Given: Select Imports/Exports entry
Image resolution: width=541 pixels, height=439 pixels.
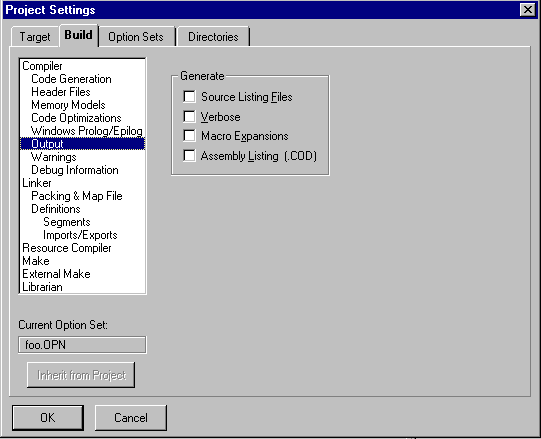Looking at the screenshot, I should [x=80, y=235].
